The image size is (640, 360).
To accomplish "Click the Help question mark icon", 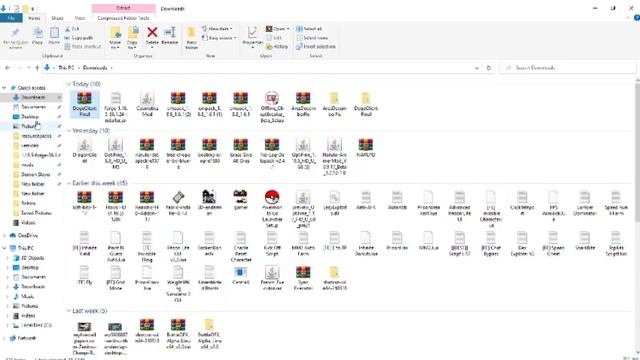I will 636,18.
